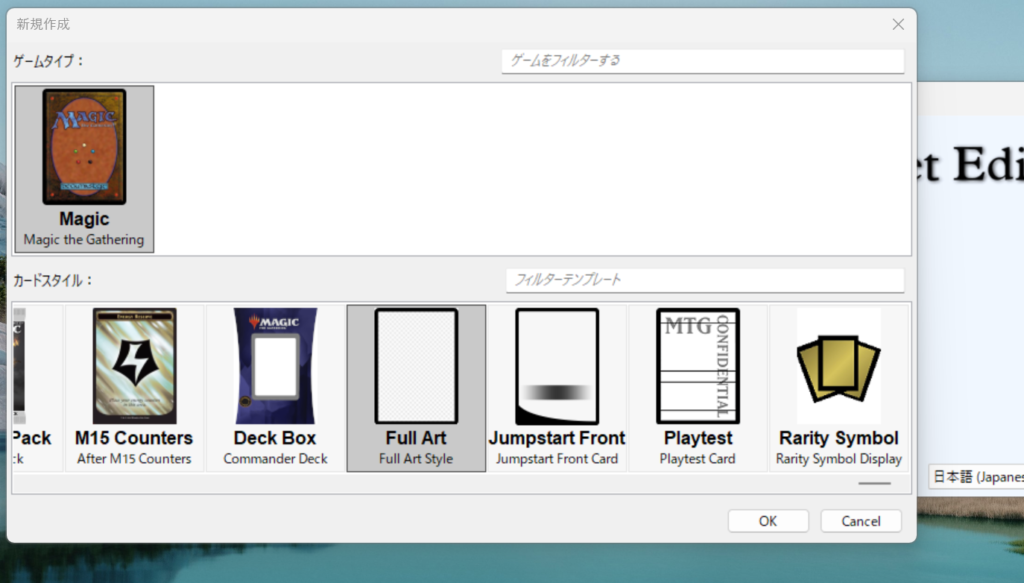Choose the M15 Counters card style thumbnail
The image size is (1024, 583).
[x=134, y=366]
